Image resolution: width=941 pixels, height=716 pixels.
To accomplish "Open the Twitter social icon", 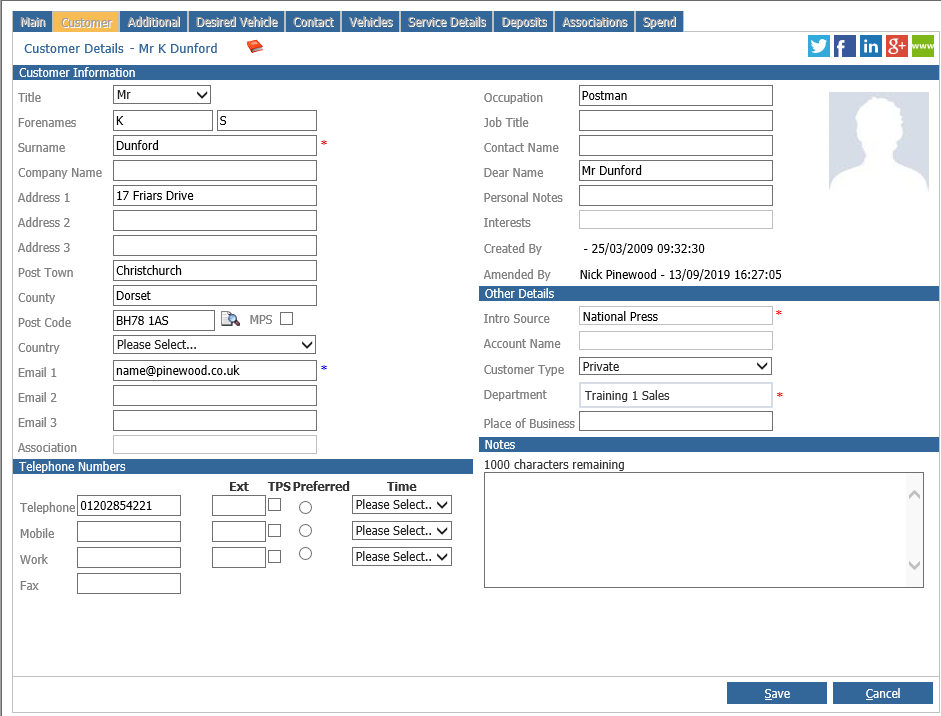I will (819, 46).
